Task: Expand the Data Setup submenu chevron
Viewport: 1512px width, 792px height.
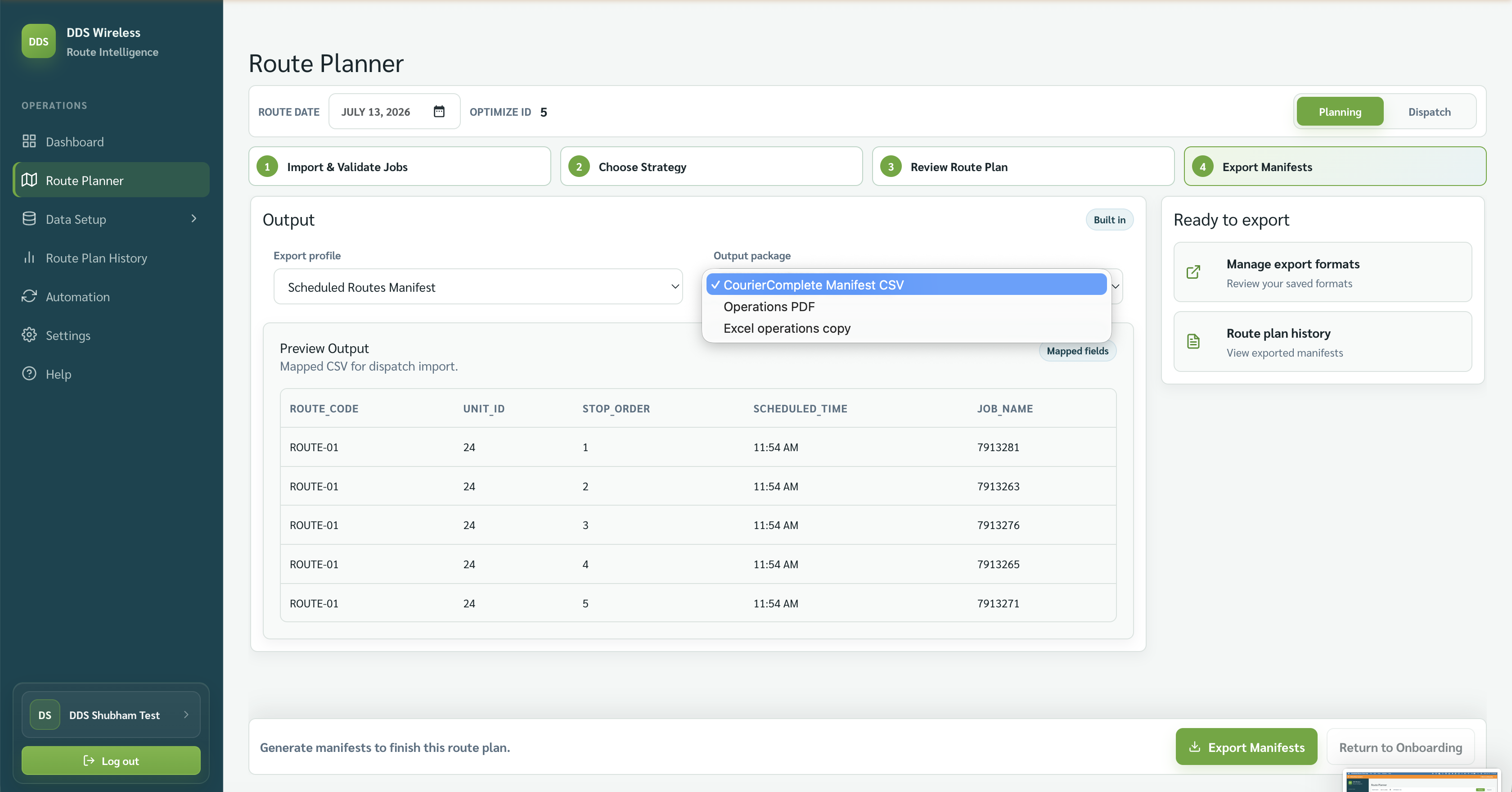Action: tap(194, 218)
